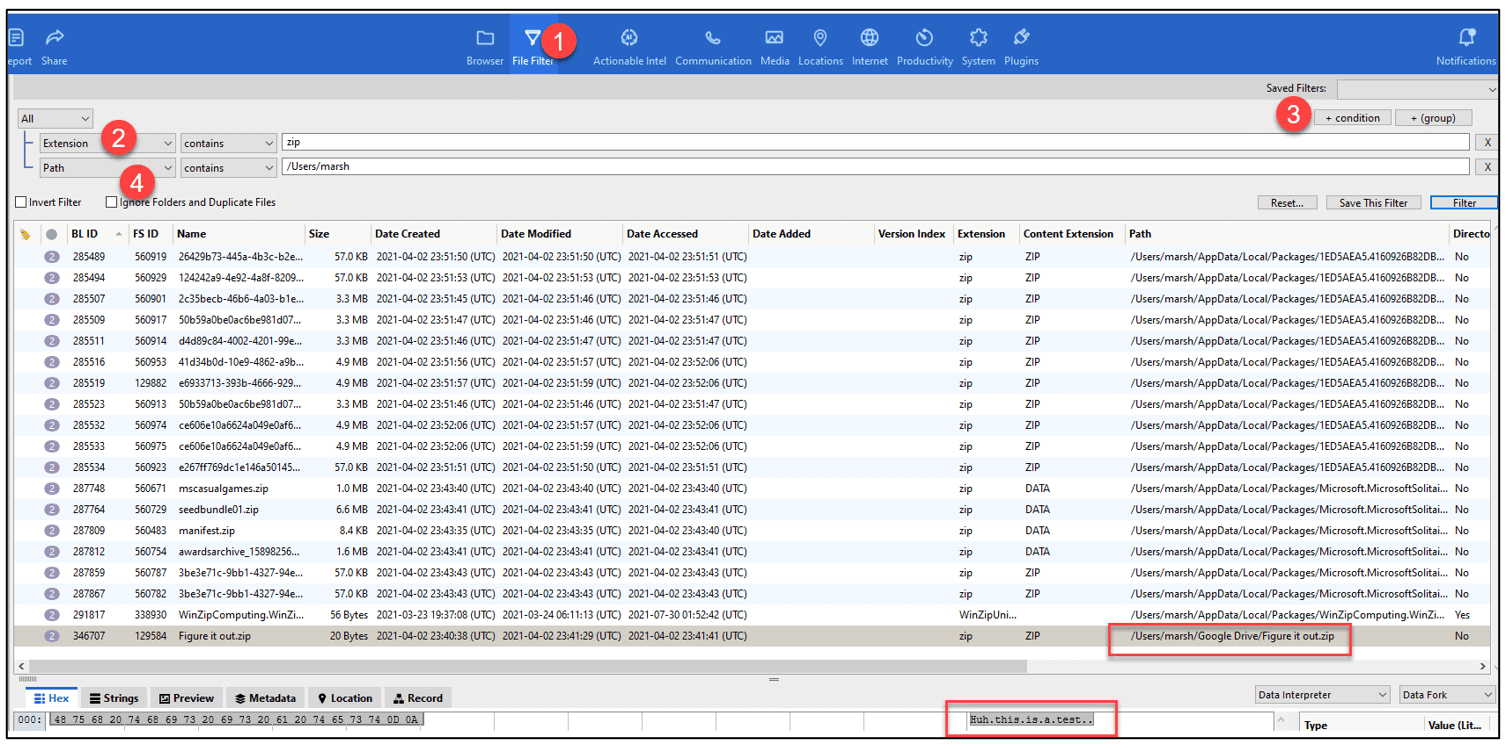This screenshot has width=1509, height=749.
Task: Open the All match-type dropdown
Action: [55, 119]
